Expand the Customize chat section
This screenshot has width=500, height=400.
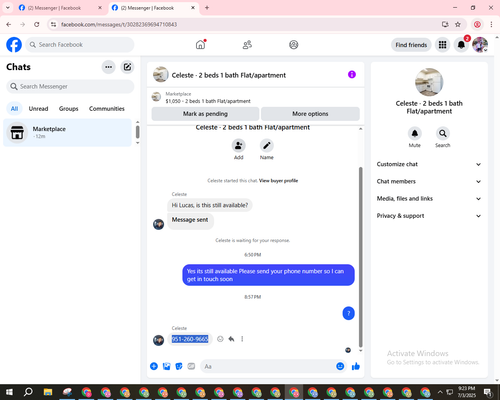point(429,164)
